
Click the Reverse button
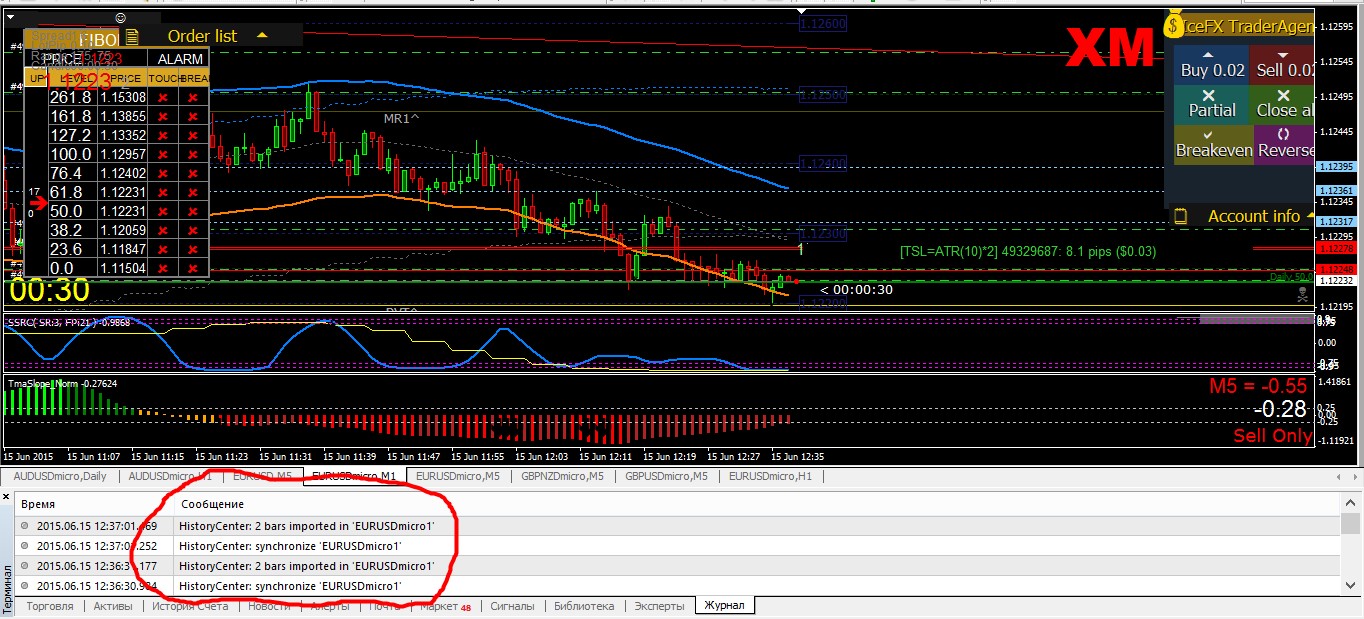click(1283, 145)
